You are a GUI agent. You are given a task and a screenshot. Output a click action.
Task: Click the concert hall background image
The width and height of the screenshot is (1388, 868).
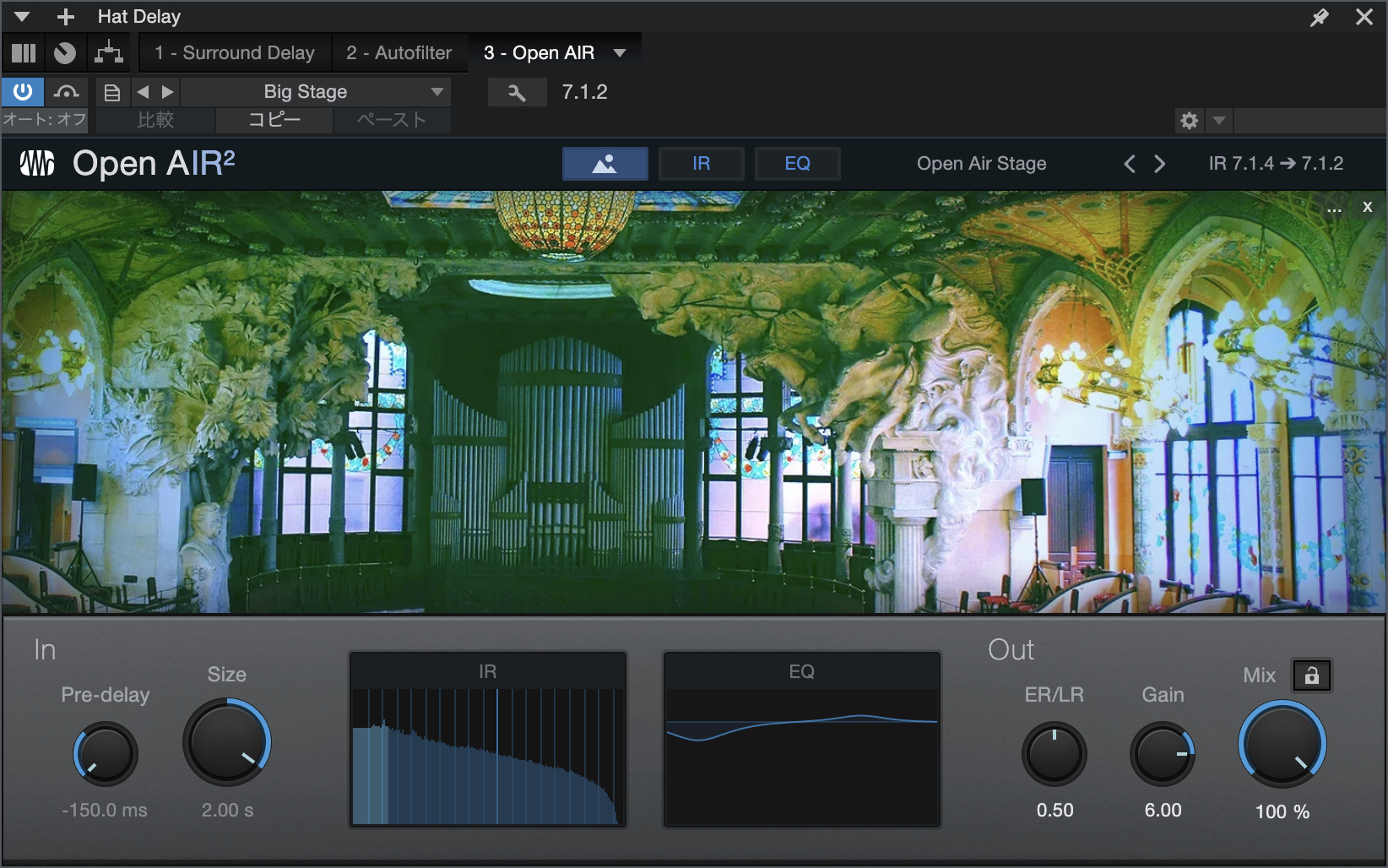click(692, 402)
